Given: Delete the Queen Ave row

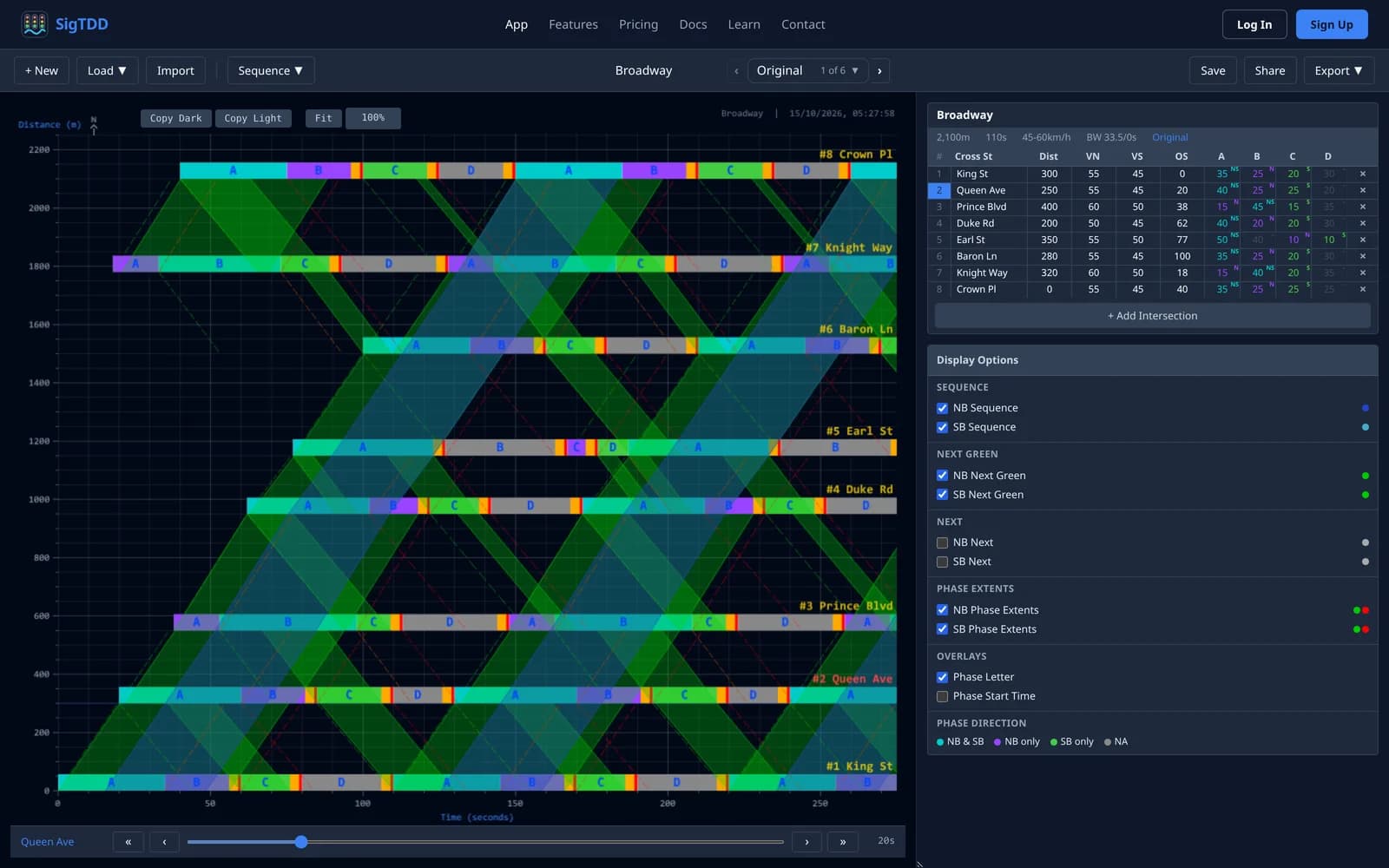Looking at the screenshot, I should [1362, 190].
